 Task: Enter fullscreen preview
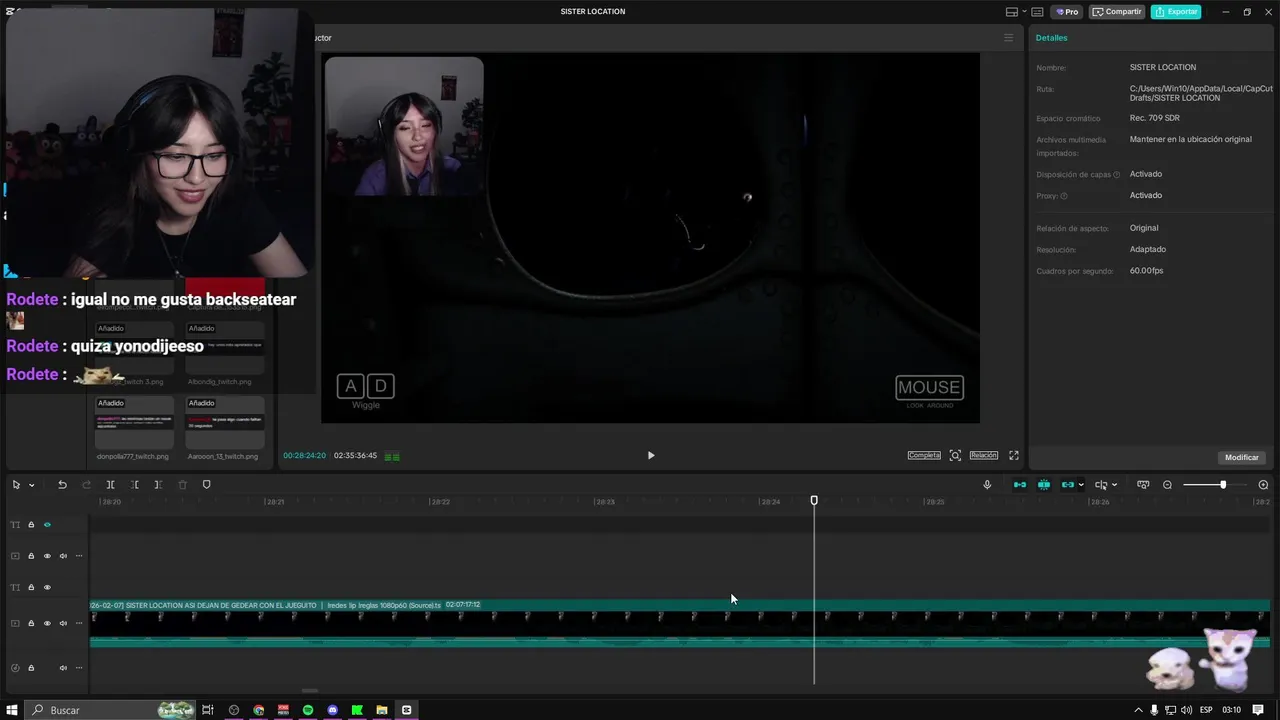1013,455
